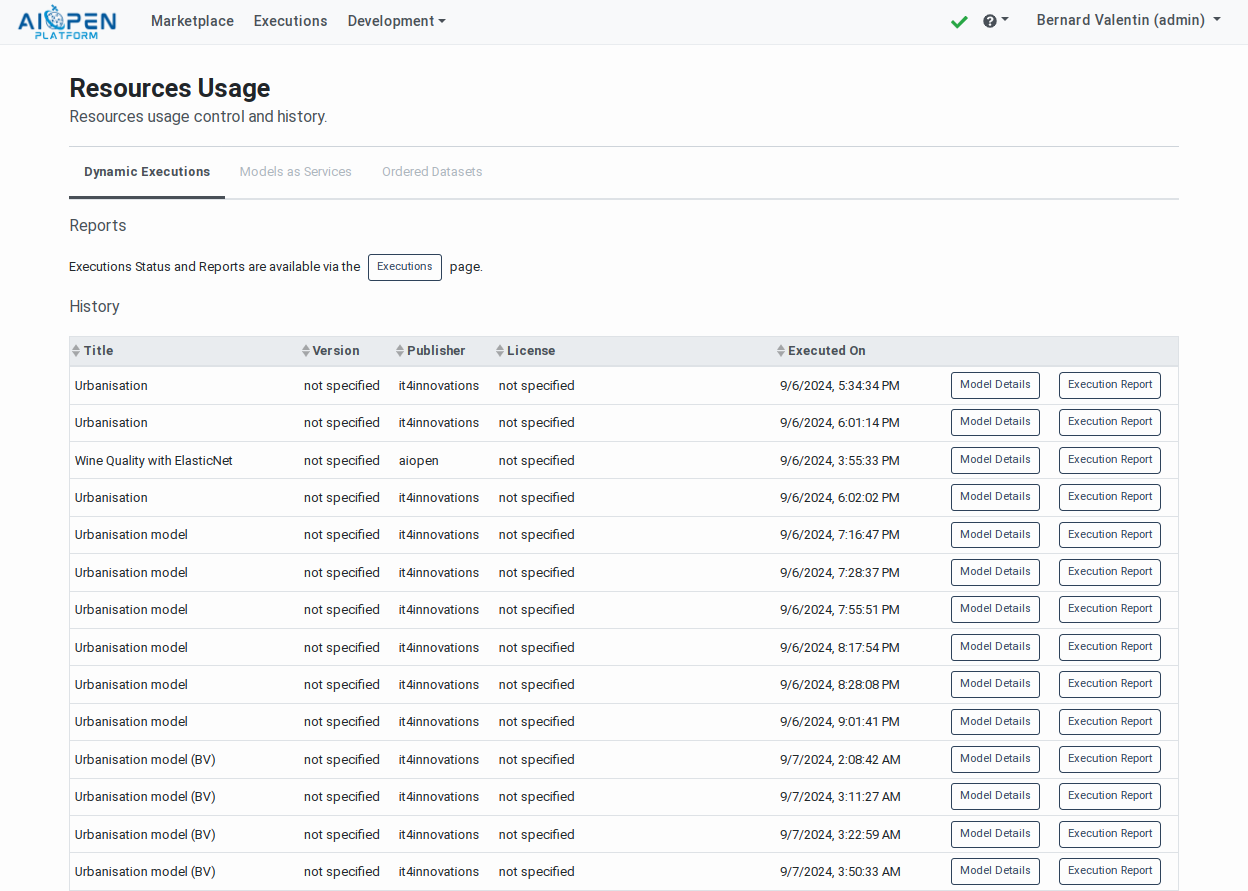Sort table by Publisher column
The image size is (1248, 891).
coord(435,351)
